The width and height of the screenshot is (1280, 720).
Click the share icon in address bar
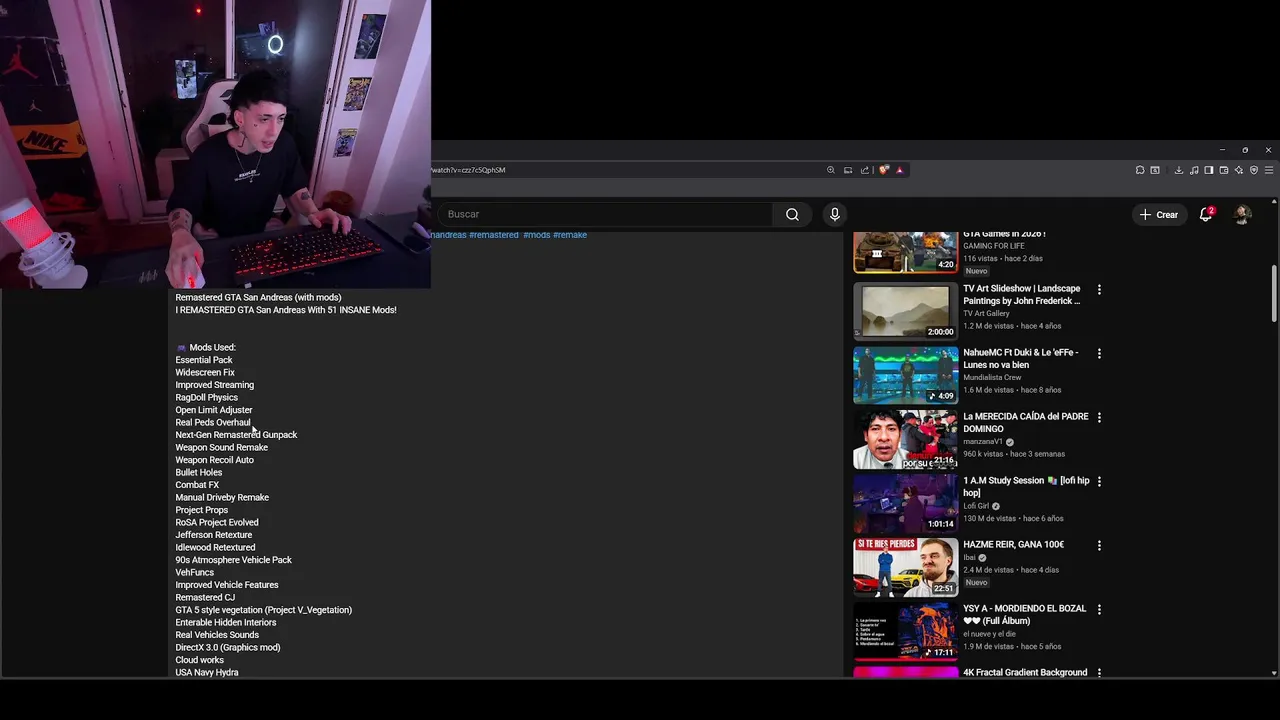pos(865,170)
